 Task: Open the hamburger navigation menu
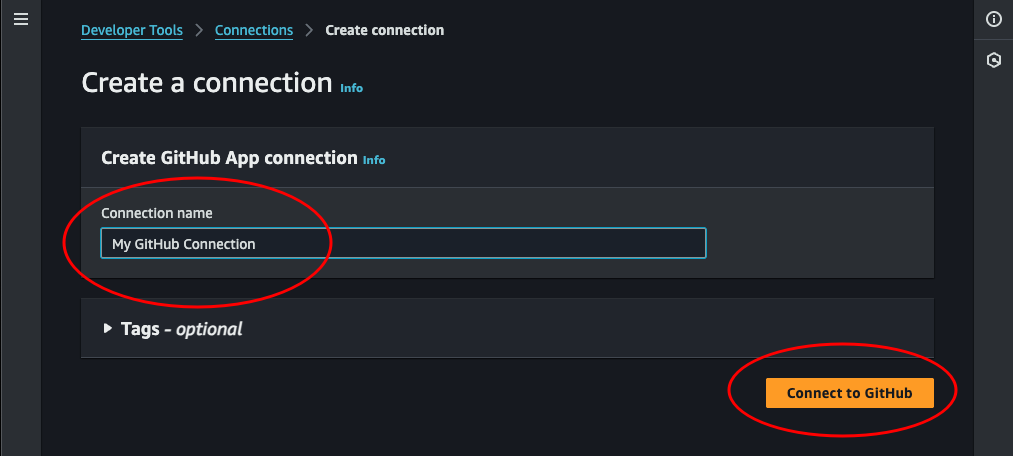(21, 19)
